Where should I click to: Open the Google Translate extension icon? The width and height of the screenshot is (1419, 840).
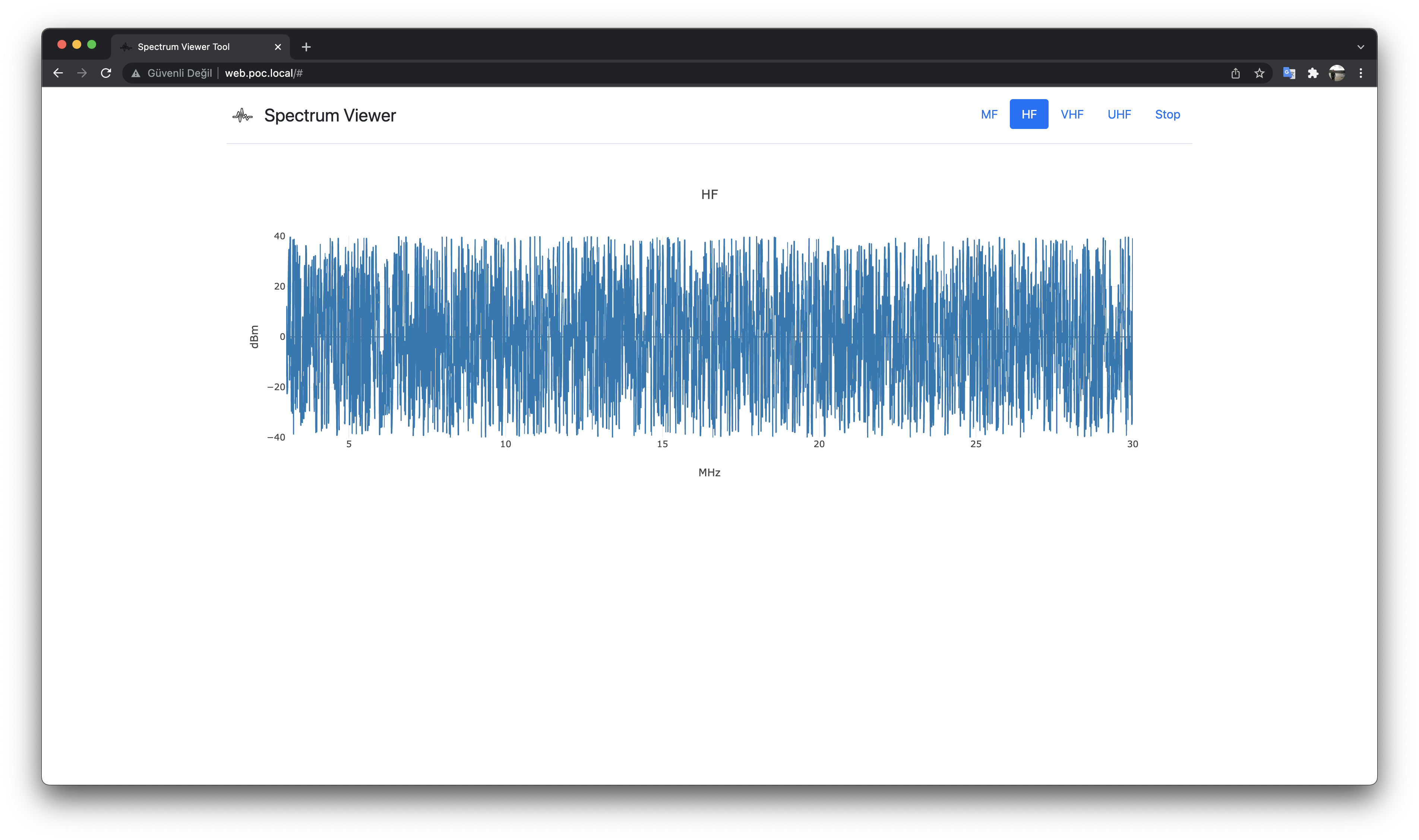pos(1289,73)
